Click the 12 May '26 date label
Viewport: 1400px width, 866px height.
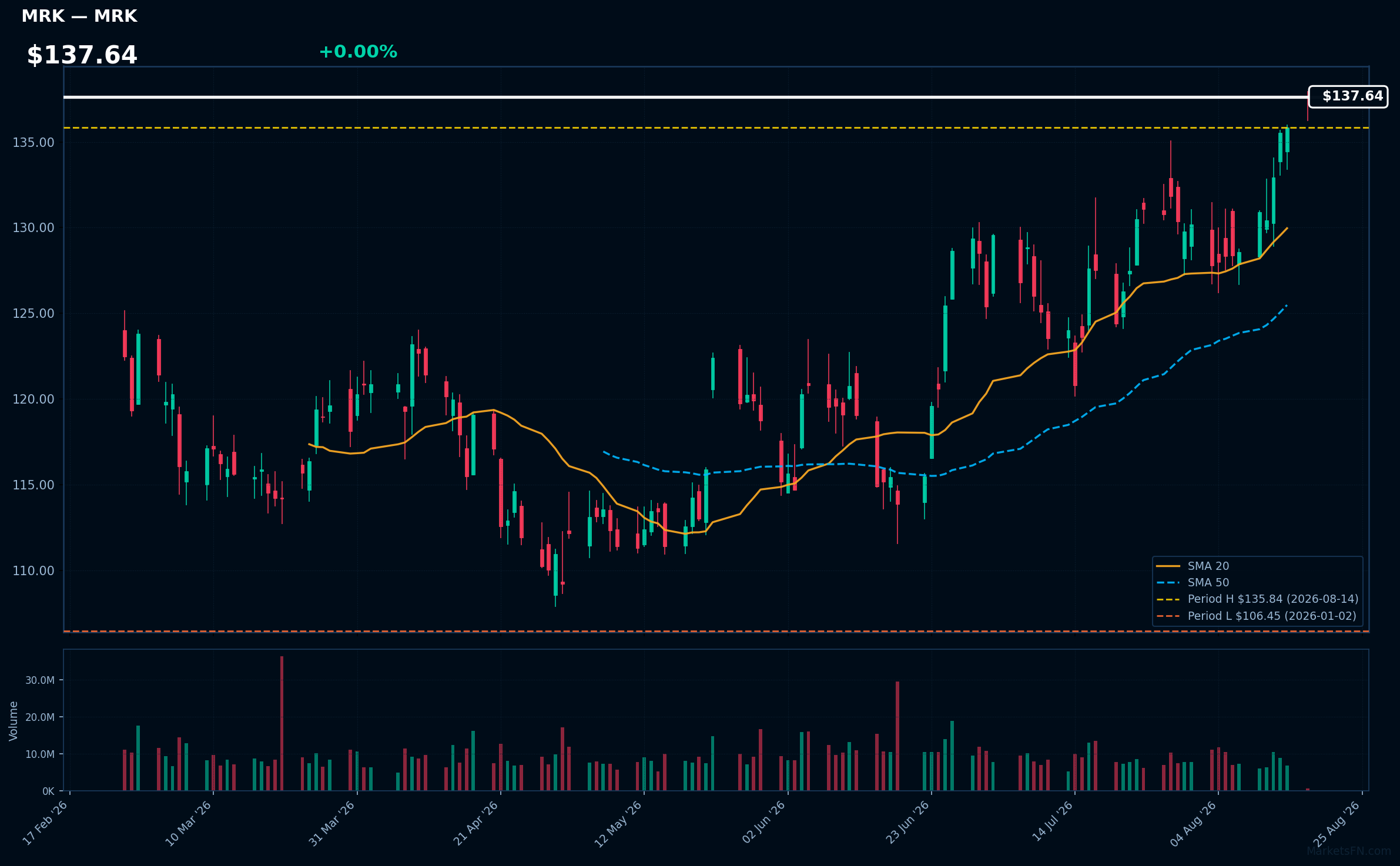[618, 823]
